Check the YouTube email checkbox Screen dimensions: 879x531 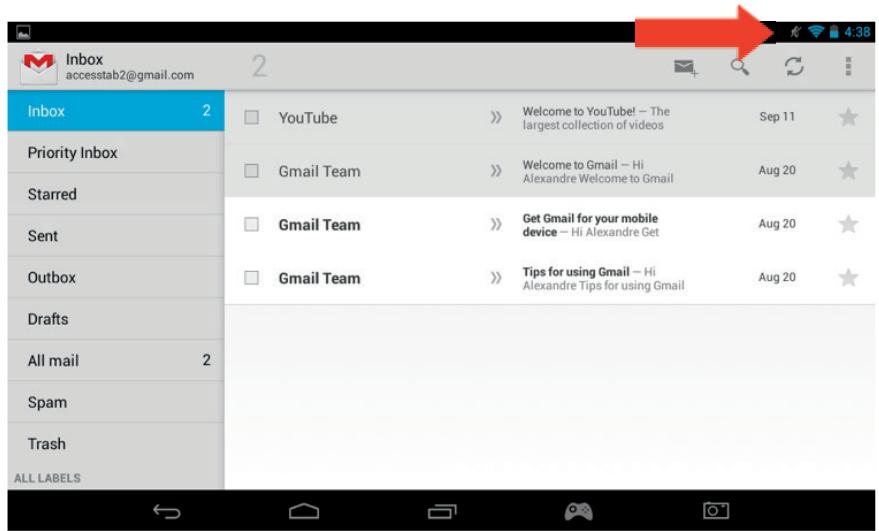point(251,117)
